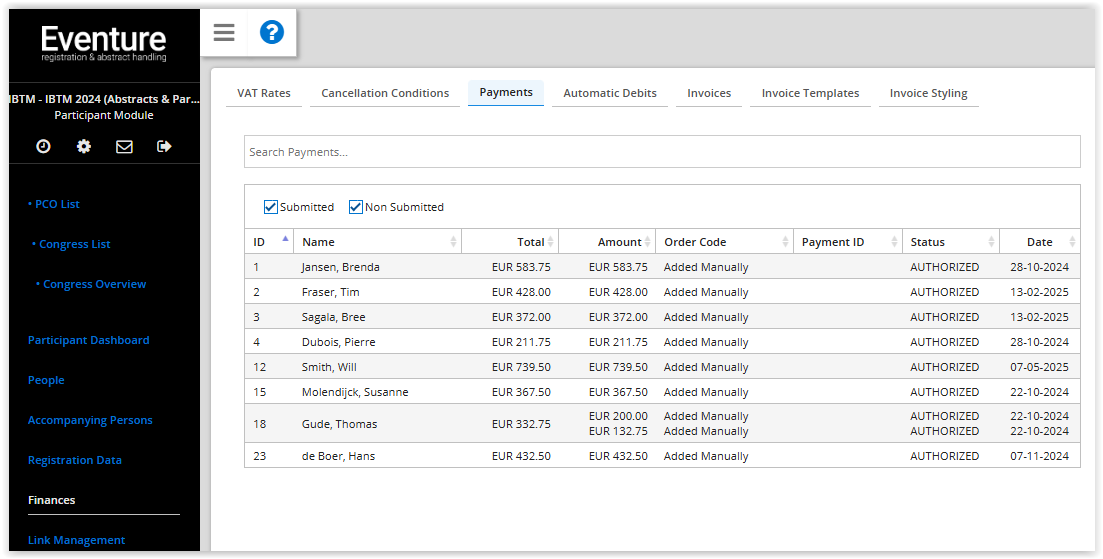1103x559 pixels.
Task: Open the Automatic Debits tab
Action: pyautogui.click(x=610, y=93)
